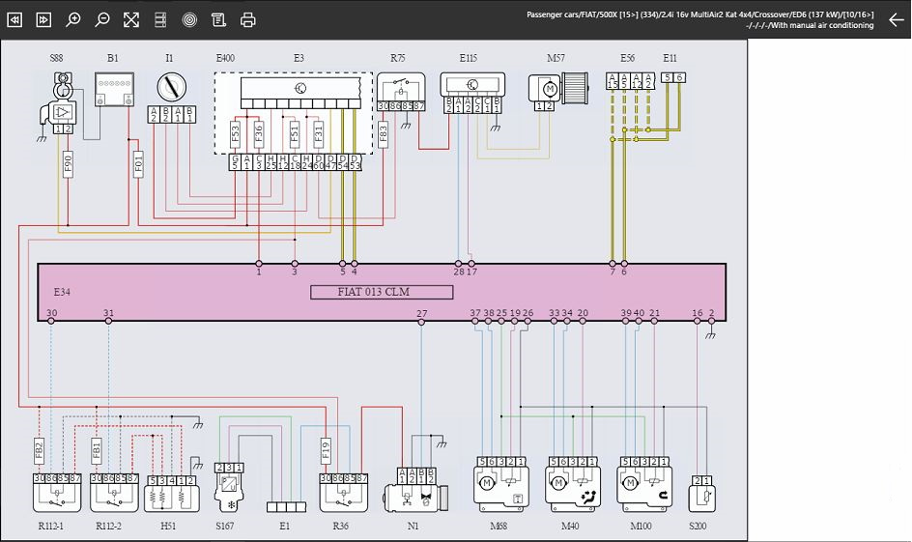Image resolution: width=912 pixels, height=542 pixels.
Task: Click pin 1 on E34 top edge
Action: click(259, 264)
